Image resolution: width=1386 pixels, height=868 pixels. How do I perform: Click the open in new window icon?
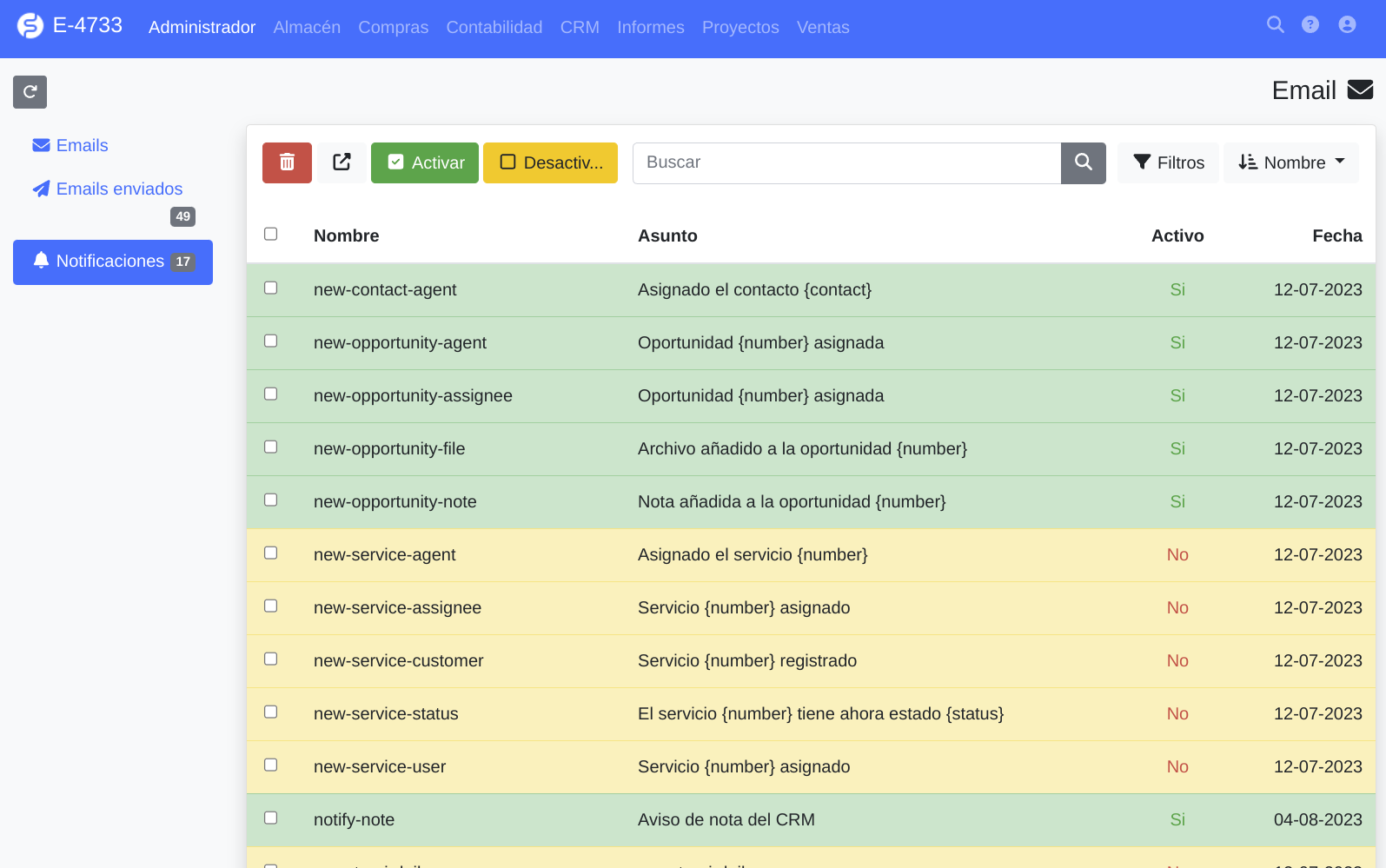[342, 162]
